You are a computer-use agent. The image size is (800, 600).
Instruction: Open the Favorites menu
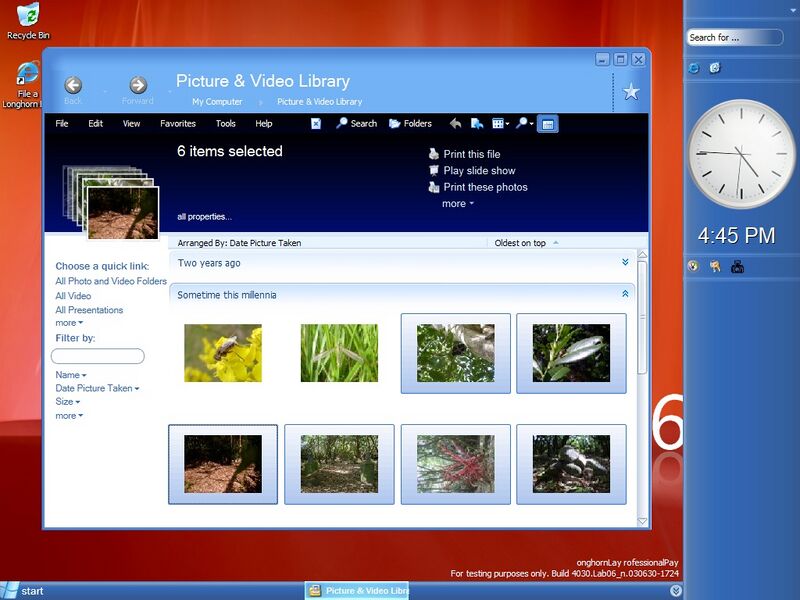pyautogui.click(x=178, y=124)
